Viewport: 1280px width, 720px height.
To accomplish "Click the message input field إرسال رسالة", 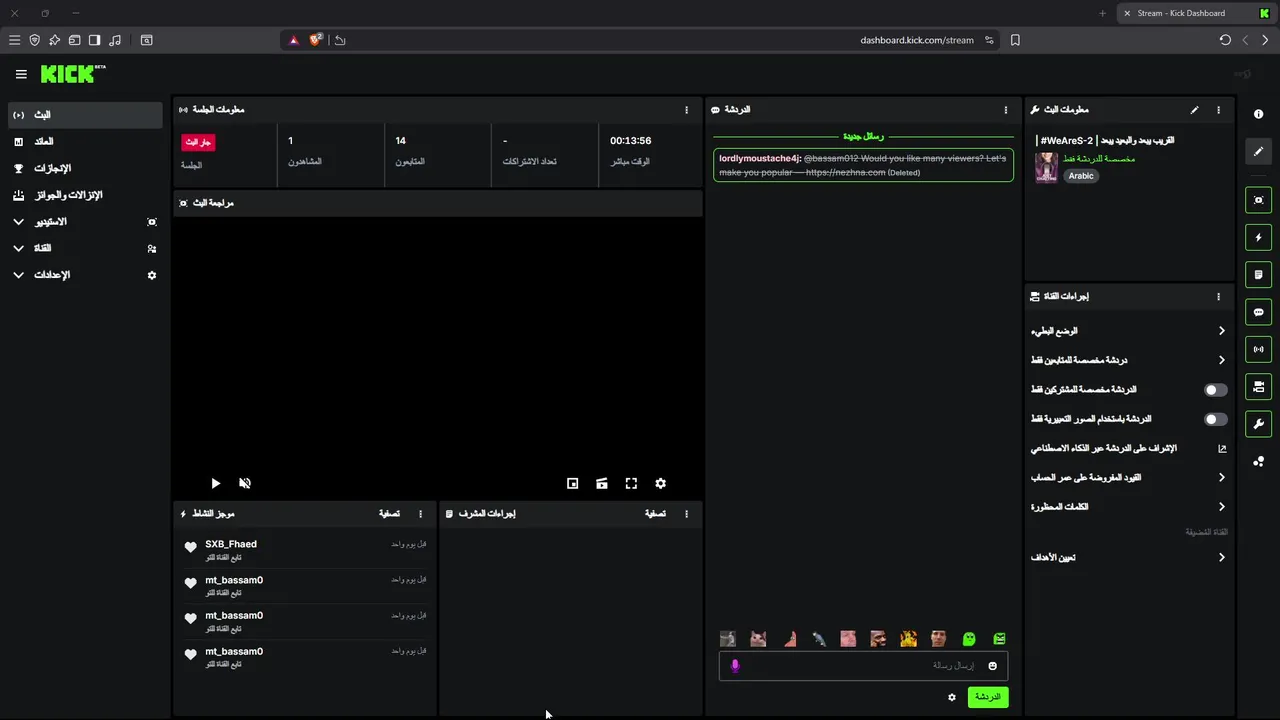I will pyautogui.click(x=863, y=666).
